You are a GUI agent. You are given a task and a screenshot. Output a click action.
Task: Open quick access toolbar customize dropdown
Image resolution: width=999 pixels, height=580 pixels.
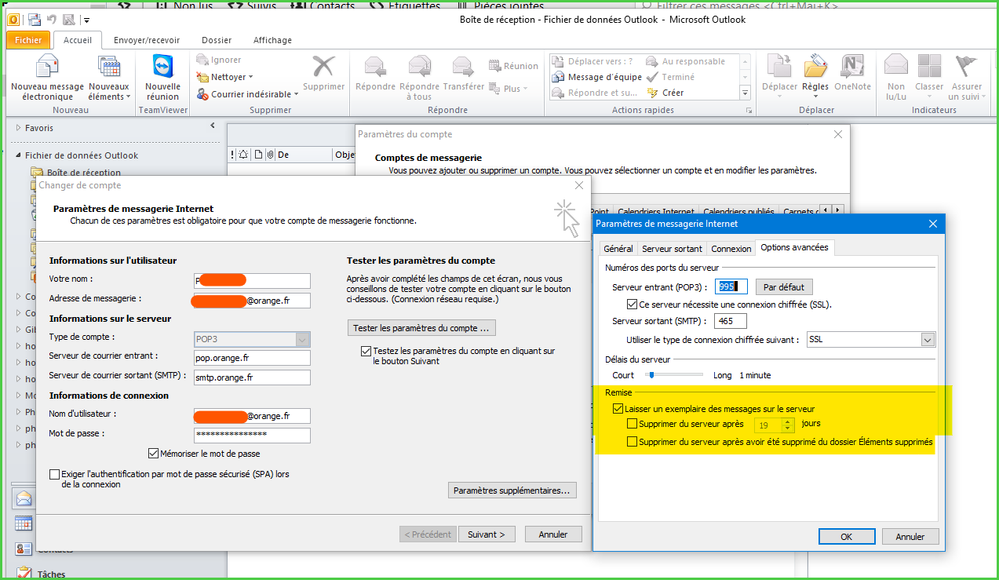87,20
